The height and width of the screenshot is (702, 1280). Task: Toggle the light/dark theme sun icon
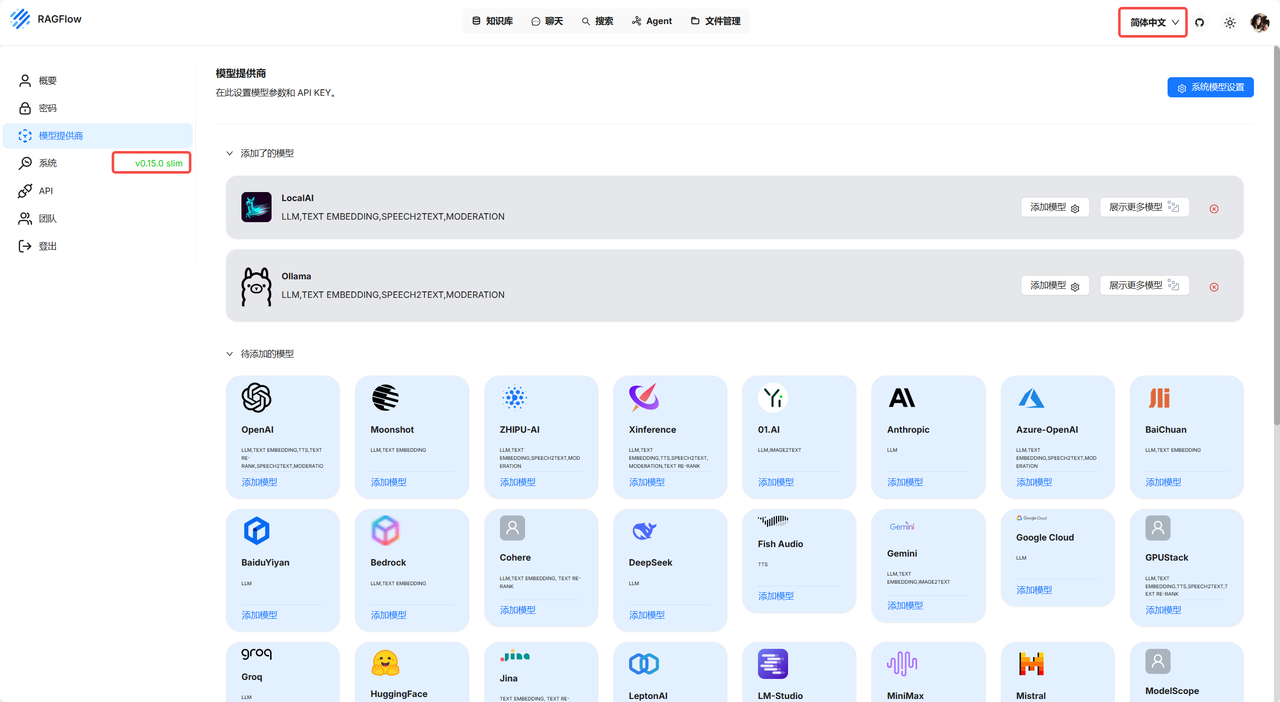(1230, 22)
